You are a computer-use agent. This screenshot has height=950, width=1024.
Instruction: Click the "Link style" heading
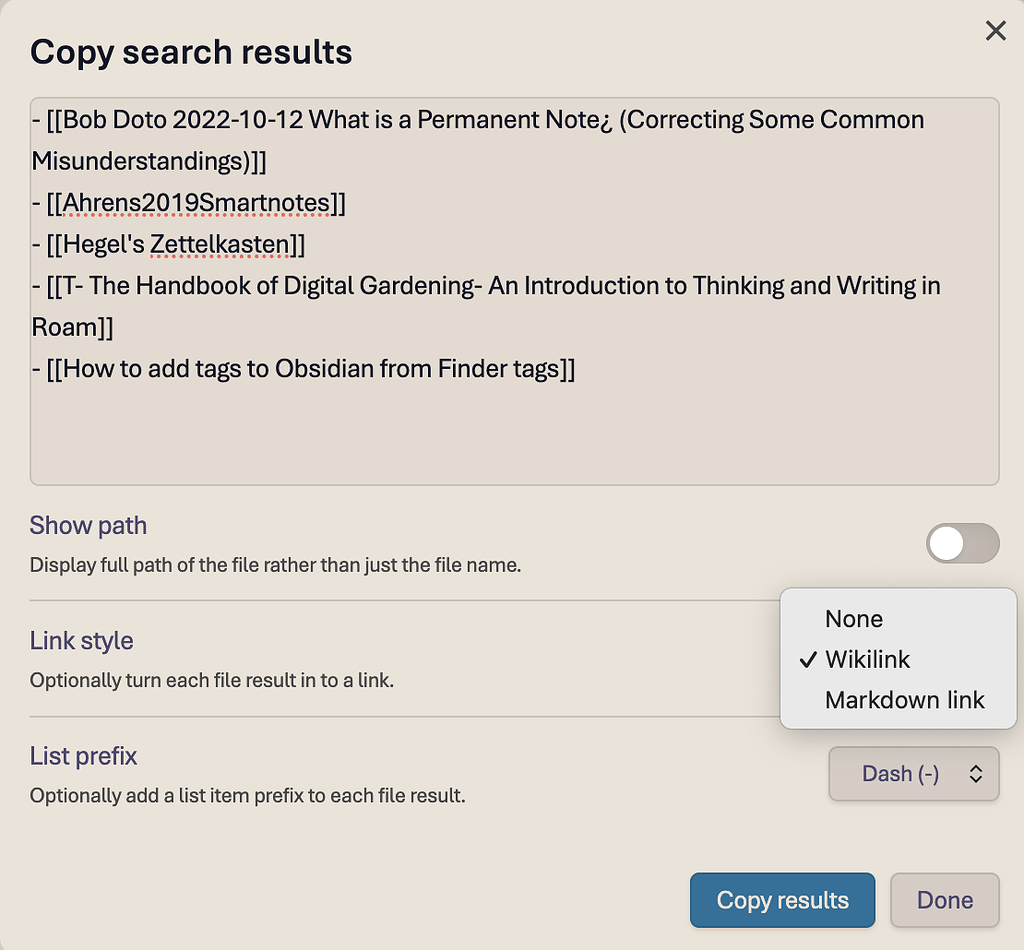81,641
